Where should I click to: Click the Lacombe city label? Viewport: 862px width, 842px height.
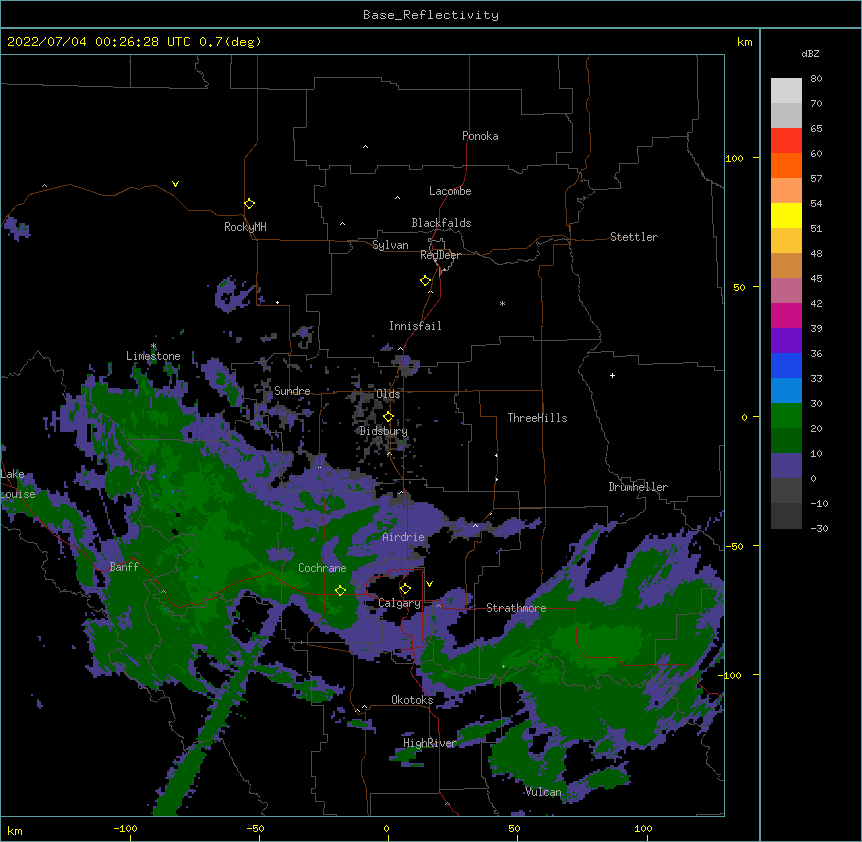click(x=450, y=191)
